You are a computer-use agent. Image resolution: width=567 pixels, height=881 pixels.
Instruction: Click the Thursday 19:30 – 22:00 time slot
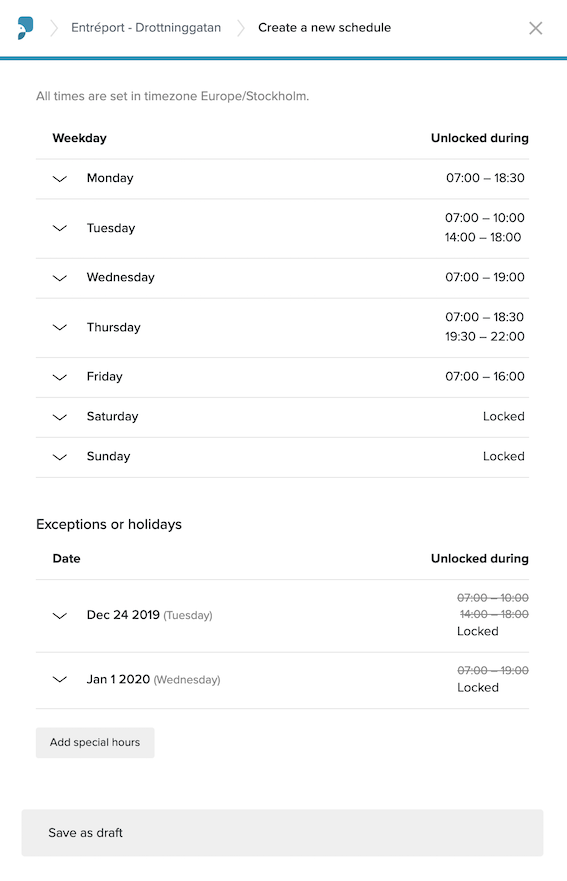(485, 337)
